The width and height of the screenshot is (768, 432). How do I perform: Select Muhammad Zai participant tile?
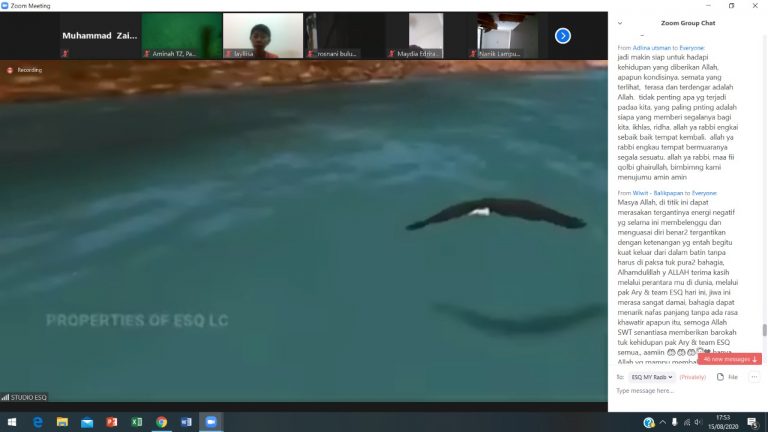click(98, 35)
